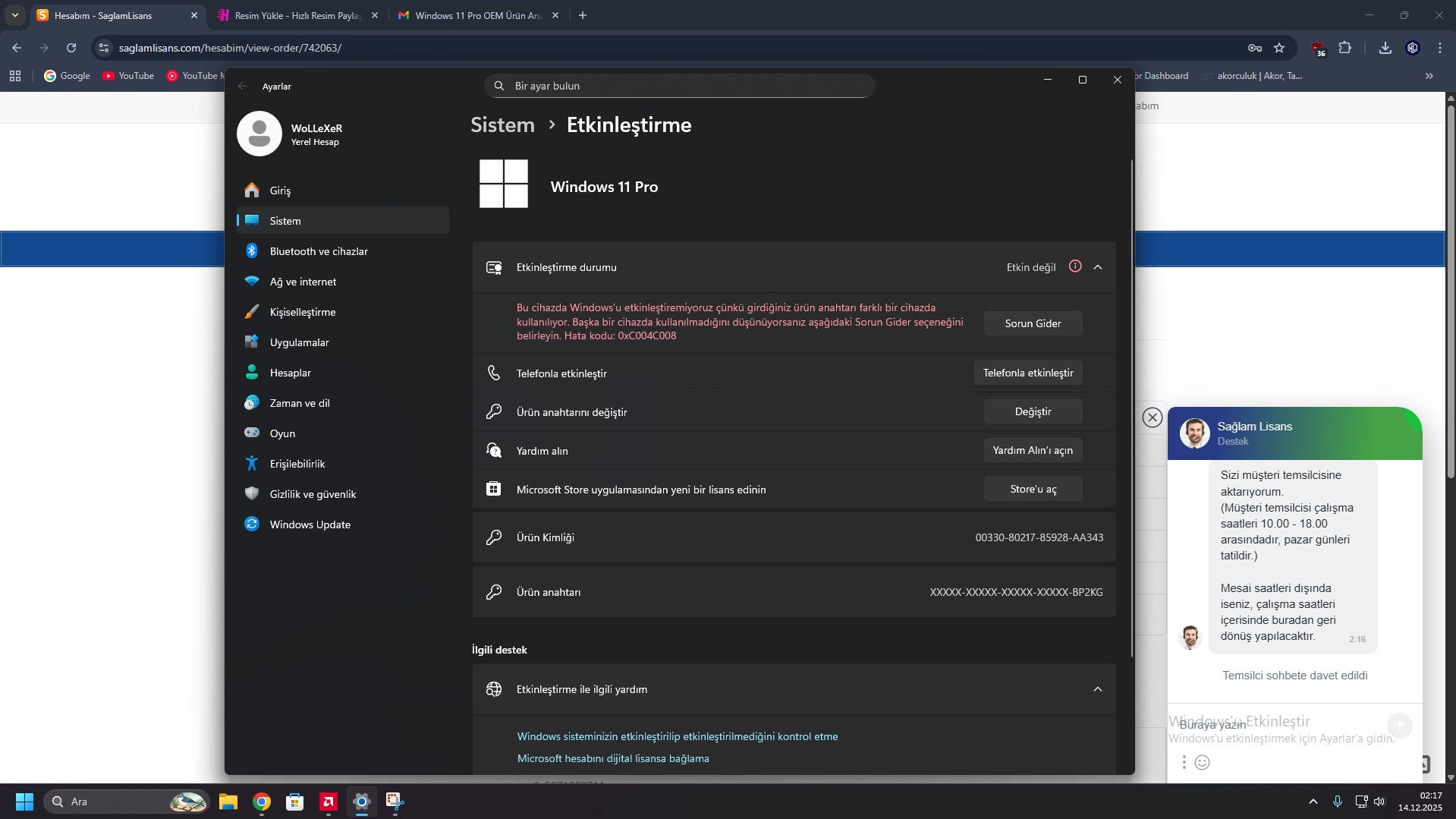The height and width of the screenshot is (819, 1456).
Task: Open AMD software taskbar icon
Action: (x=329, y=802)
